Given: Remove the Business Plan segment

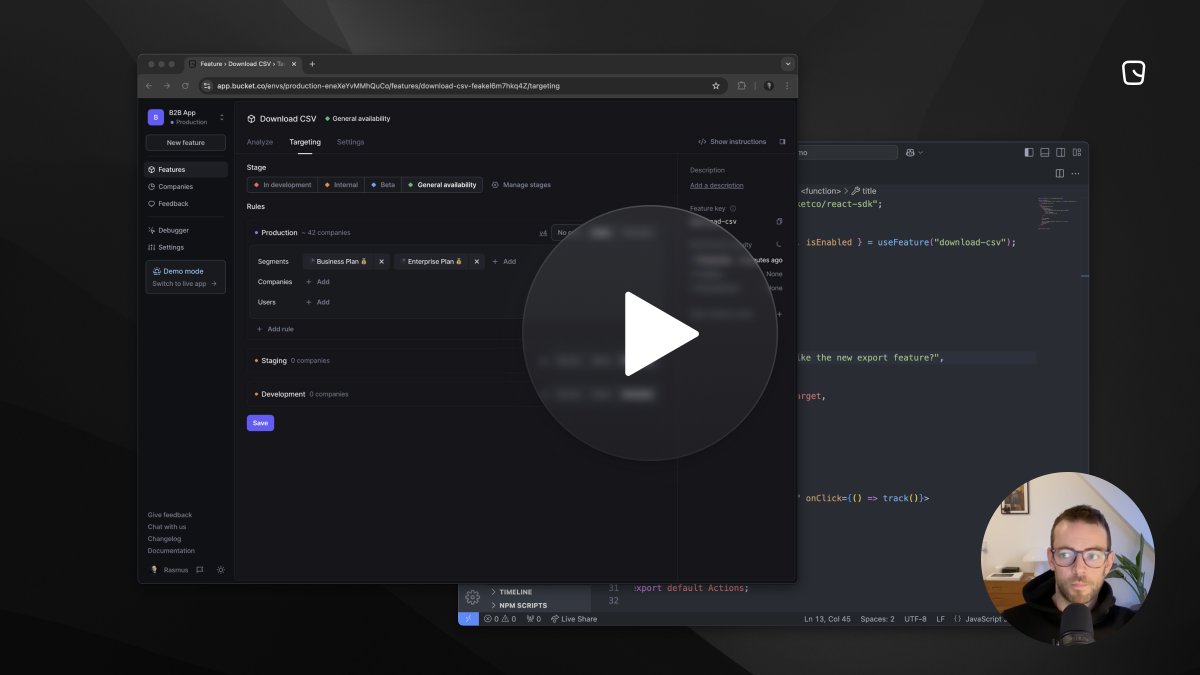Looking at the screenshot, I should pos(381,262).
